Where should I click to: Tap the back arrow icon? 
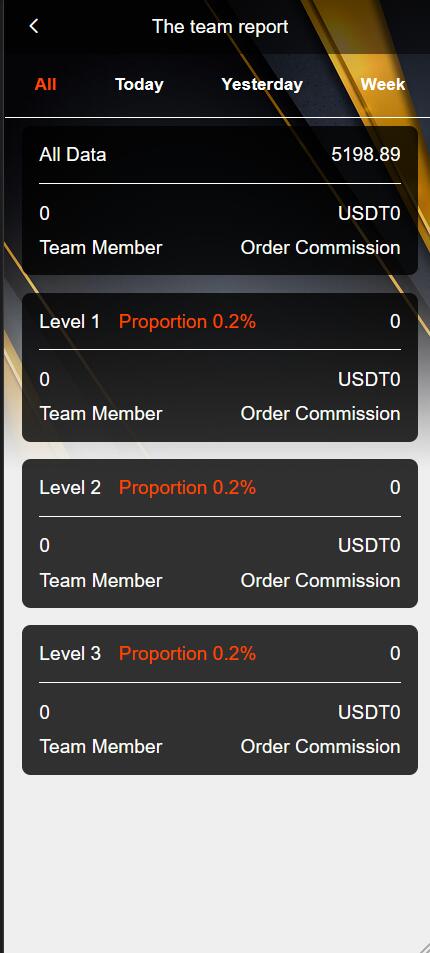click(x=33, y=26)
